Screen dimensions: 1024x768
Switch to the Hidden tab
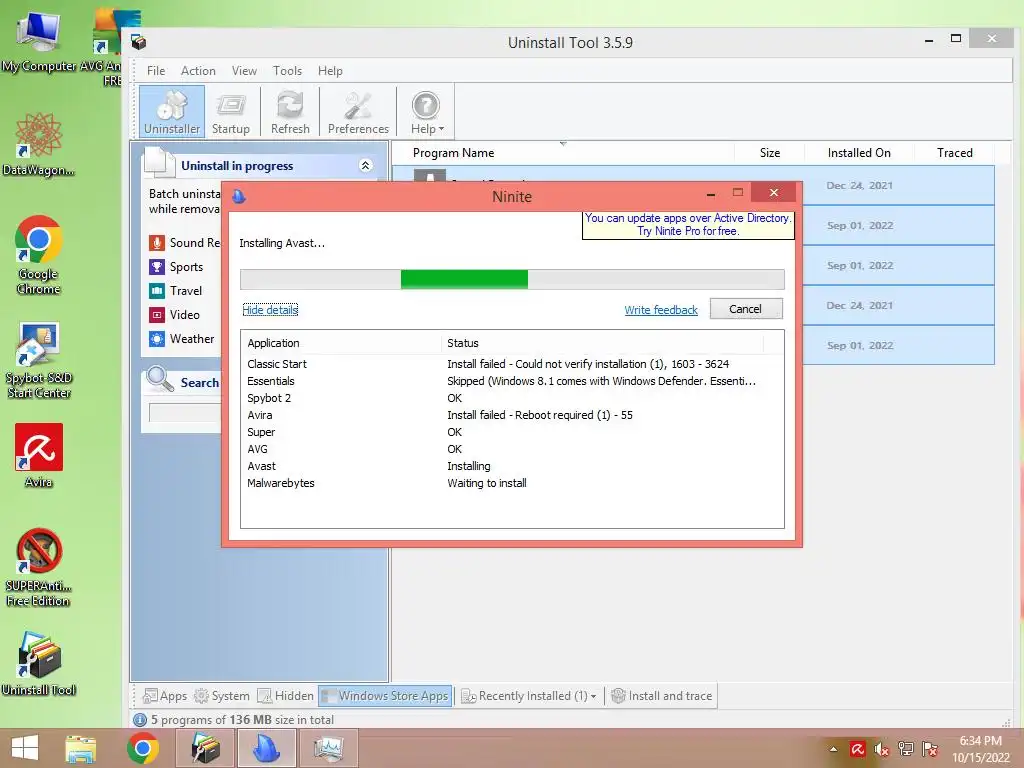click(x=286, y=696)
